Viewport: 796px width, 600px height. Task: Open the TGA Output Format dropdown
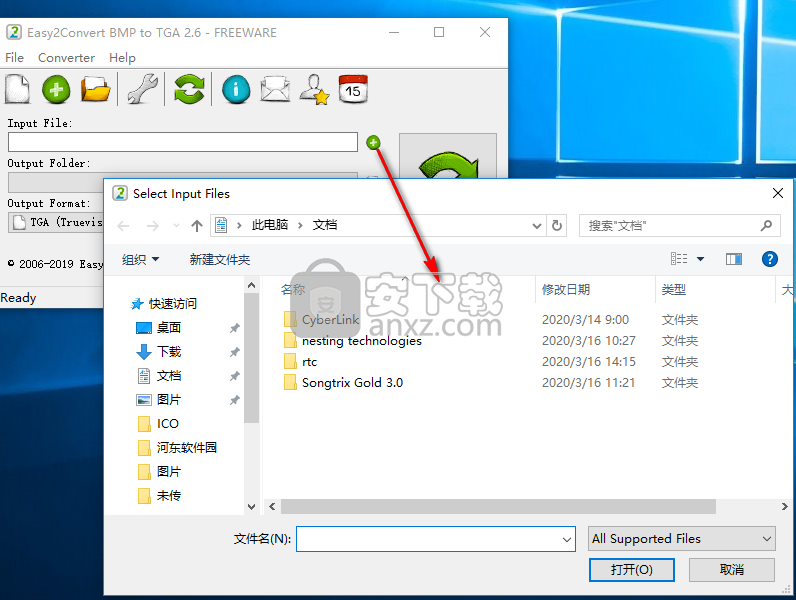[56, 222]
